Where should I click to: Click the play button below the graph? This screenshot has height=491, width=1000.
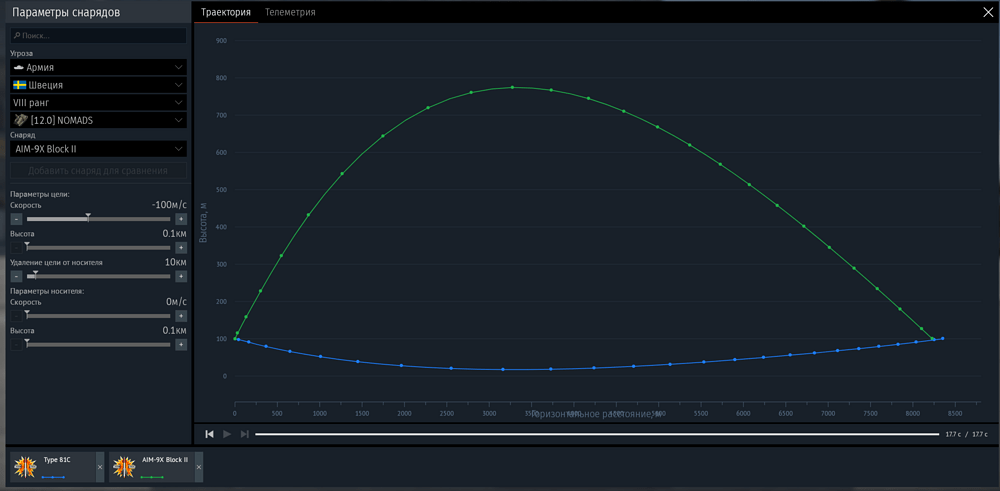227,434
